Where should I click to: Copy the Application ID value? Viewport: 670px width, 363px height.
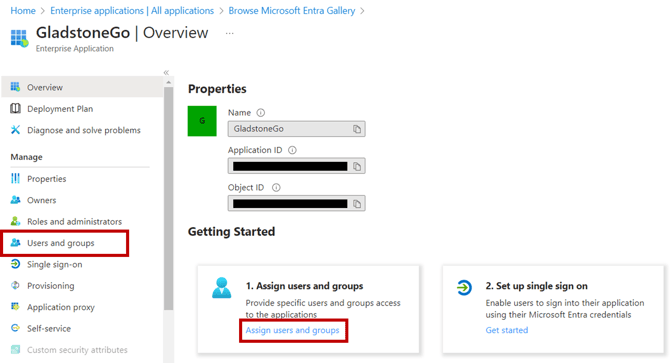357,166
